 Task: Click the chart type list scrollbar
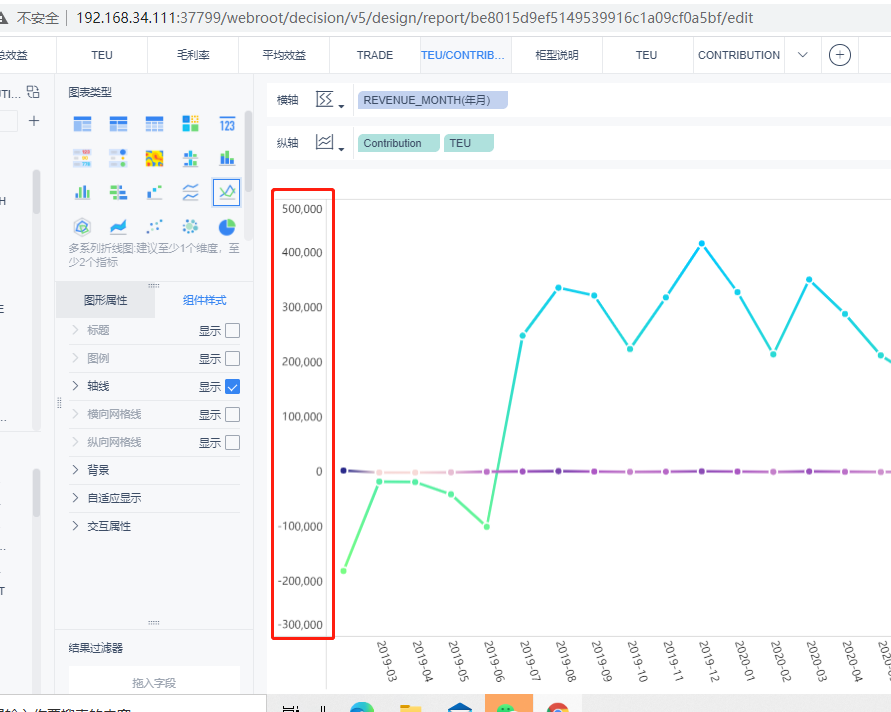click(x=248, y=151)
